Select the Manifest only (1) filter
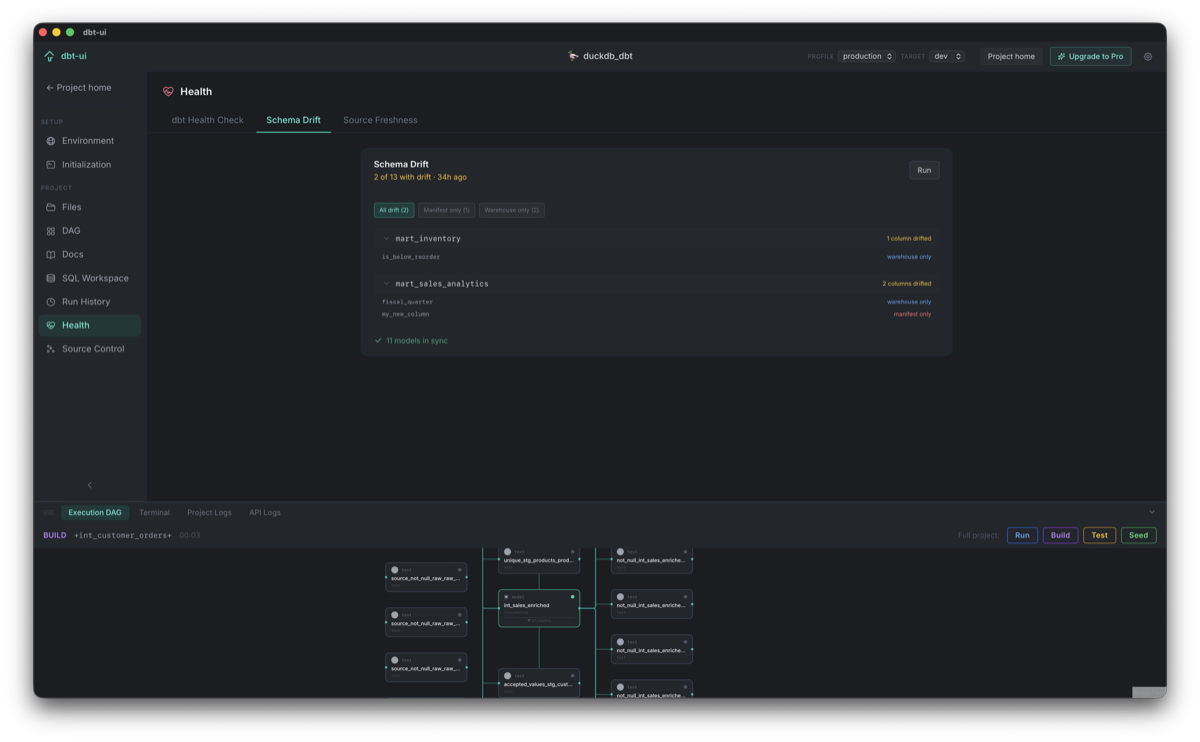This screenshot has height=742, width=1200. (446, 210)
